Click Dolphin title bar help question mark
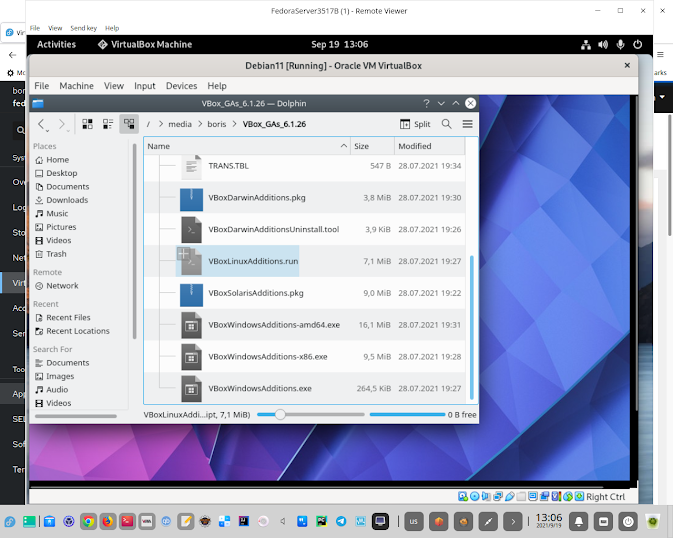The width and height of the screenshot is (673, 538). coord(426,103)
